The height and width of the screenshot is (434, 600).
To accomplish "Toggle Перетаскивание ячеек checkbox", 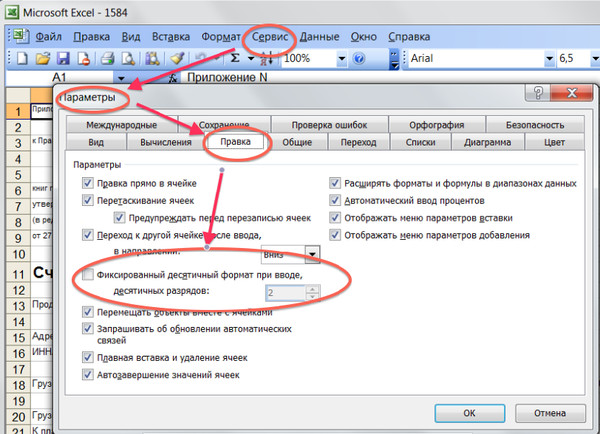I will 88,200.
